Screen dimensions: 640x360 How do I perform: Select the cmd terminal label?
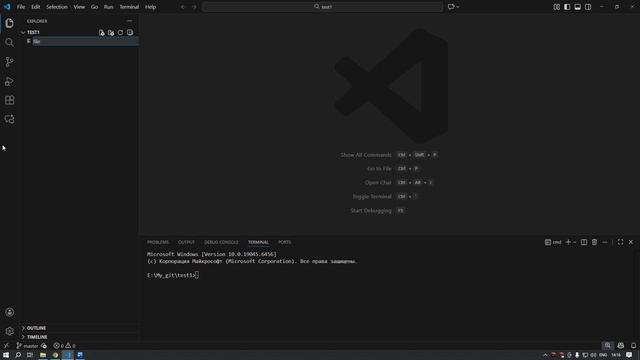553,242
